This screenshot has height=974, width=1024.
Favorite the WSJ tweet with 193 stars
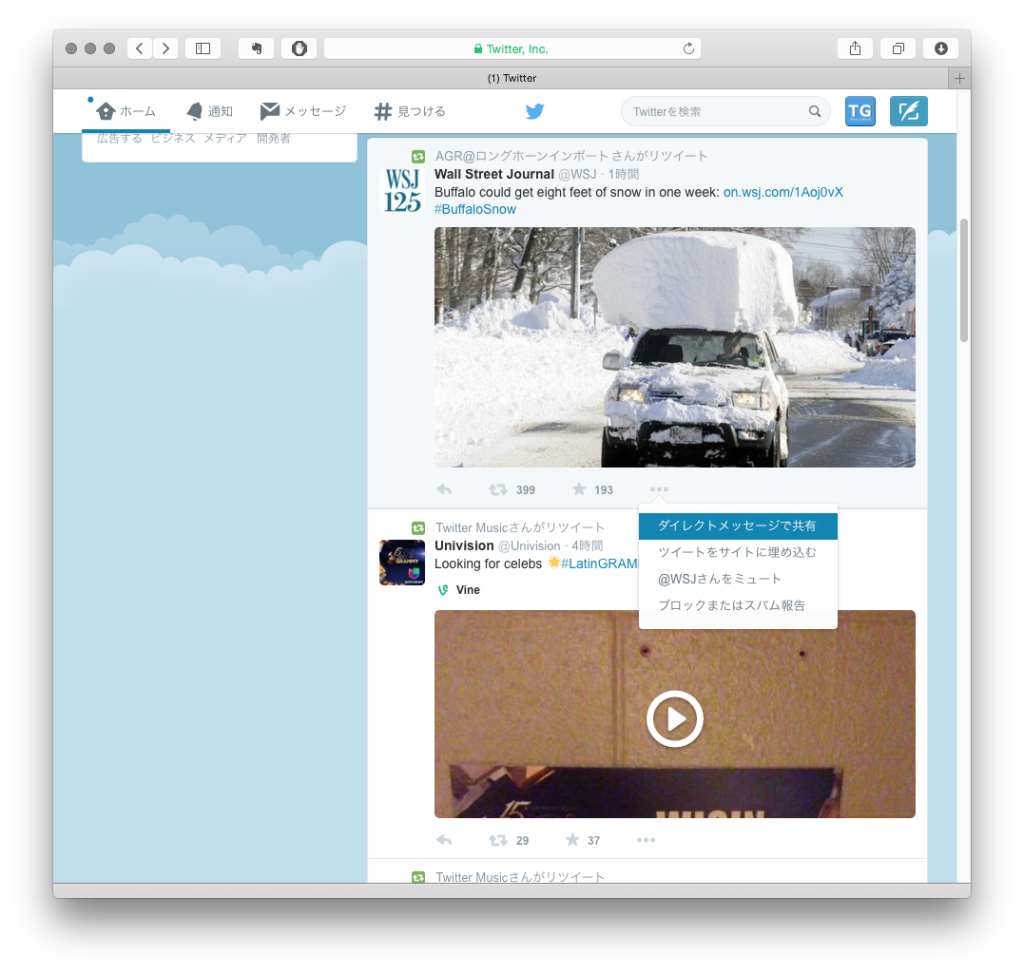tap(579, 489)
